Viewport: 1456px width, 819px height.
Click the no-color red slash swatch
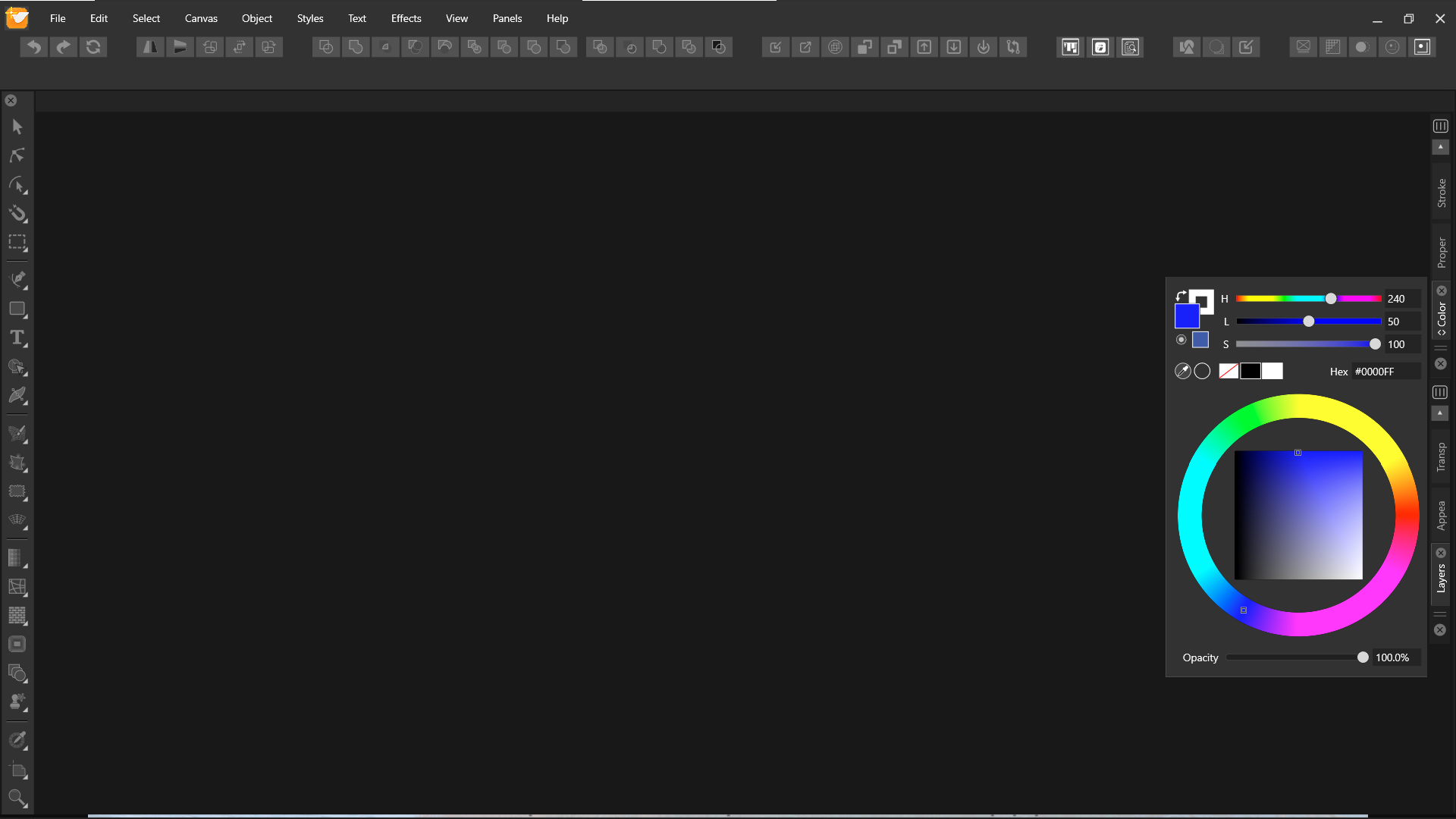(1228, 371)
